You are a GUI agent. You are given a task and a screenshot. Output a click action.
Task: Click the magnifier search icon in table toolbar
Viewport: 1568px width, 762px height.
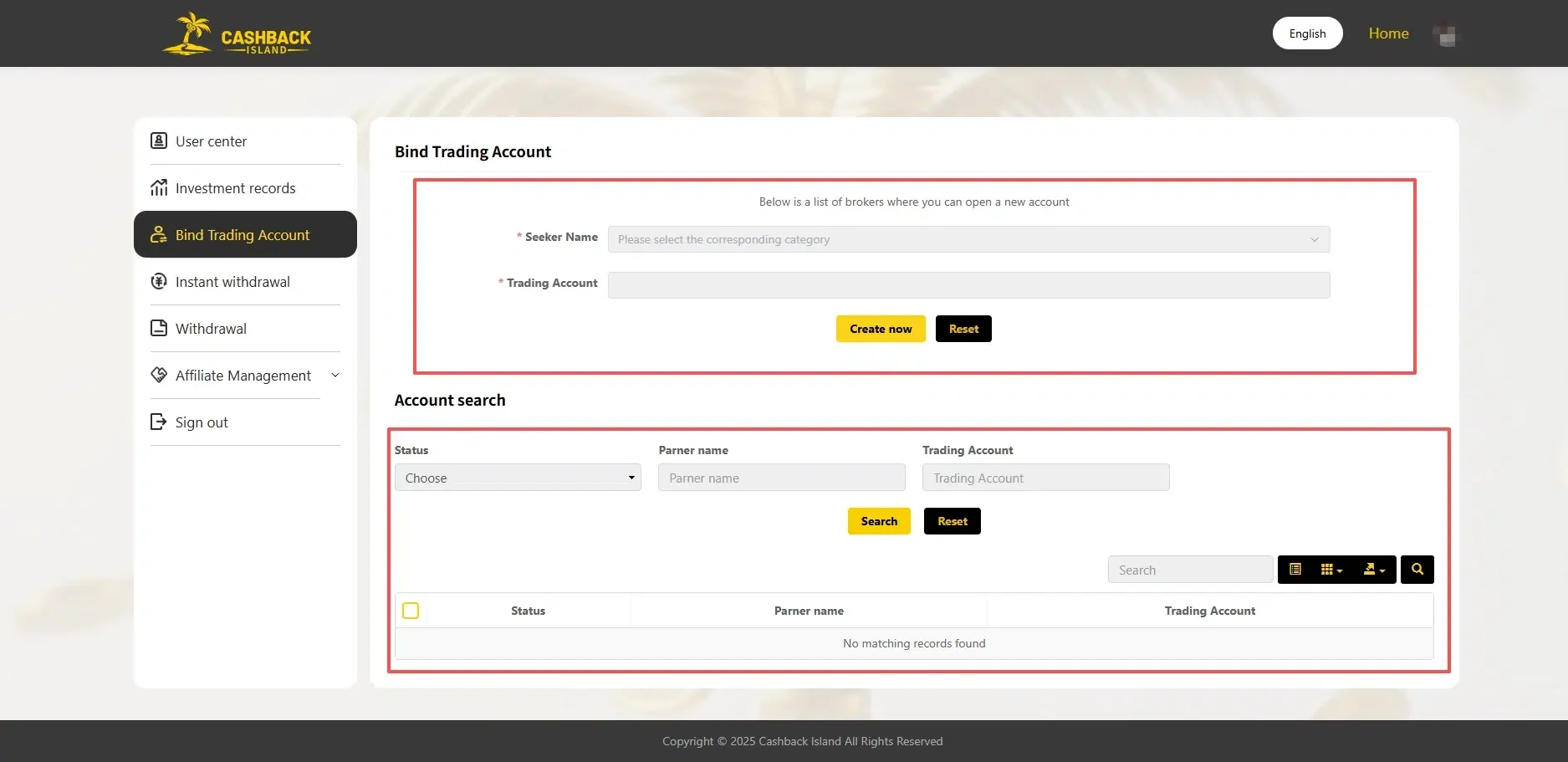pyautogui.click(x=1417, y=569)
